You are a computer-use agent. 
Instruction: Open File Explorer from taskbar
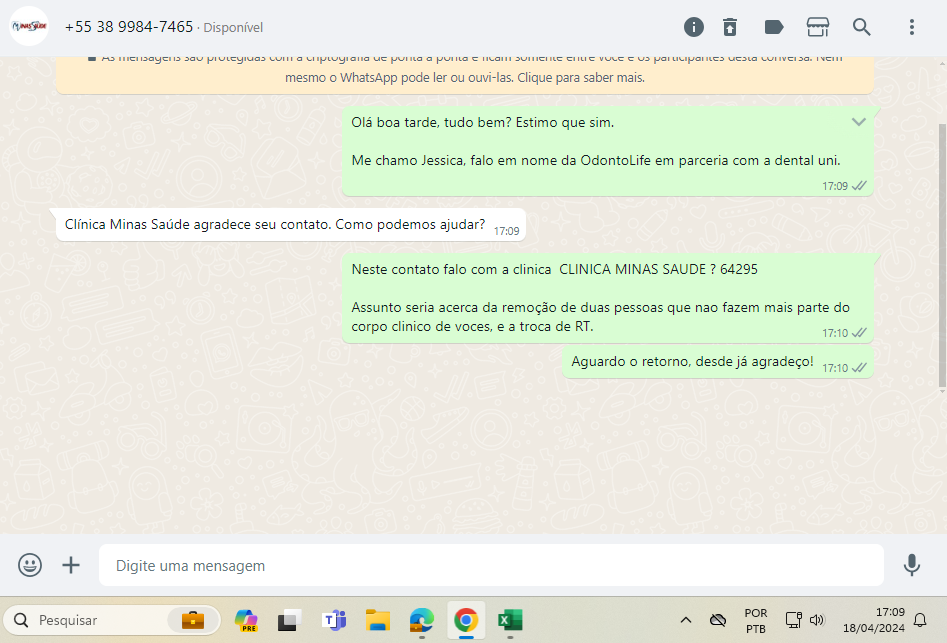pos(378,620)
